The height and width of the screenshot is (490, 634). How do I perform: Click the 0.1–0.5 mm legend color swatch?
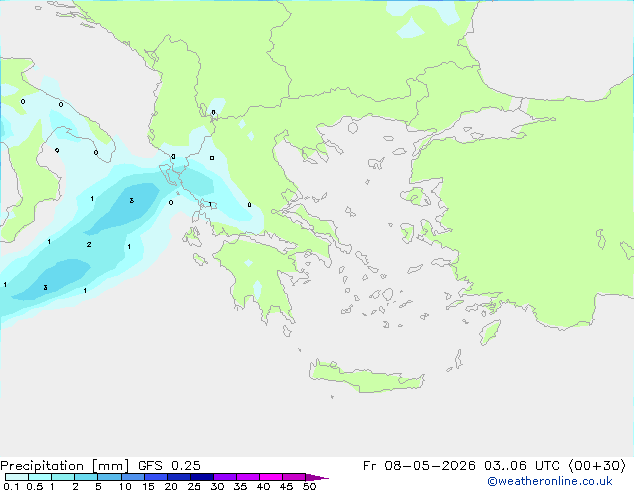coord(17,477)
